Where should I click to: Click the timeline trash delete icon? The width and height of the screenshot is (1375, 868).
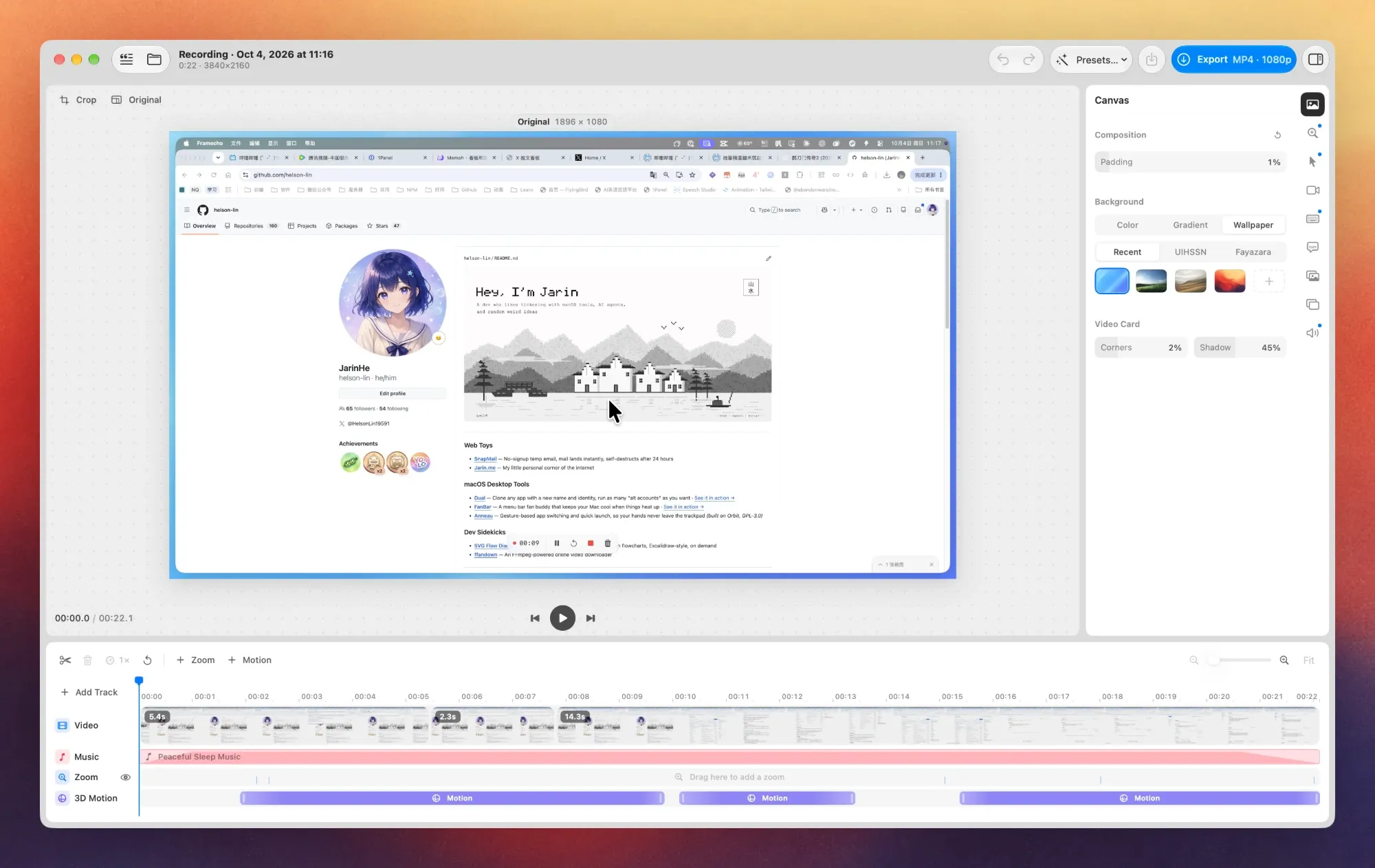pyautogui.click(x=87, y=660)
